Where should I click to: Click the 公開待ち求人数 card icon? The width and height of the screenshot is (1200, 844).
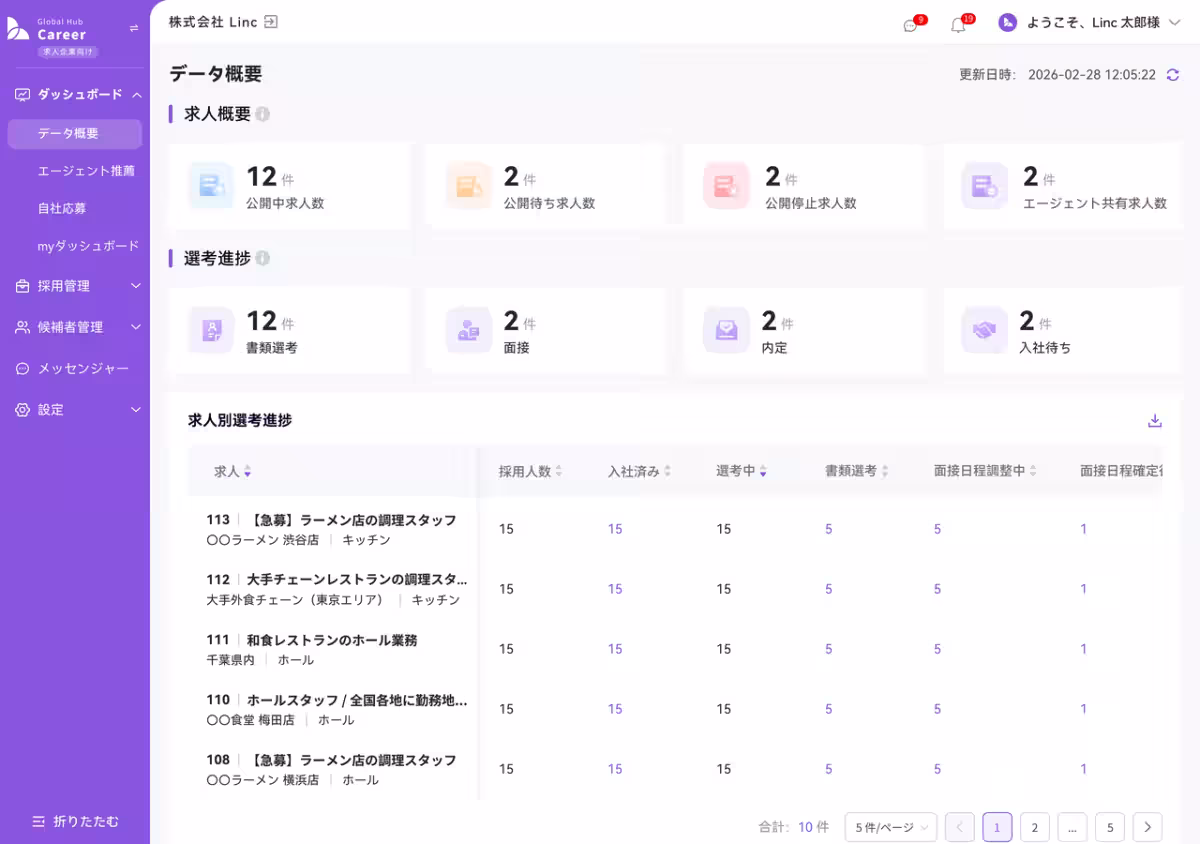click(469, 186)
